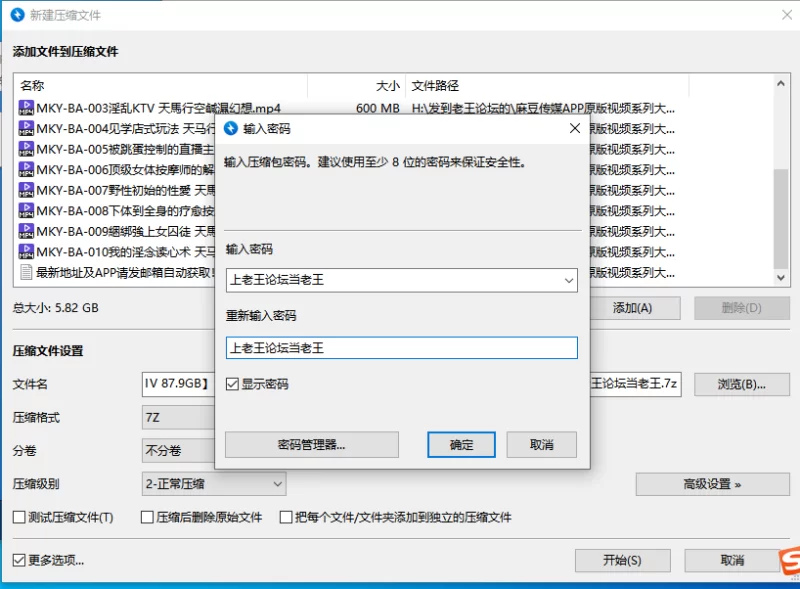Open the 分卷 不分卷 dropdown
Screen dimensions: 800x589
click(178, 450)
